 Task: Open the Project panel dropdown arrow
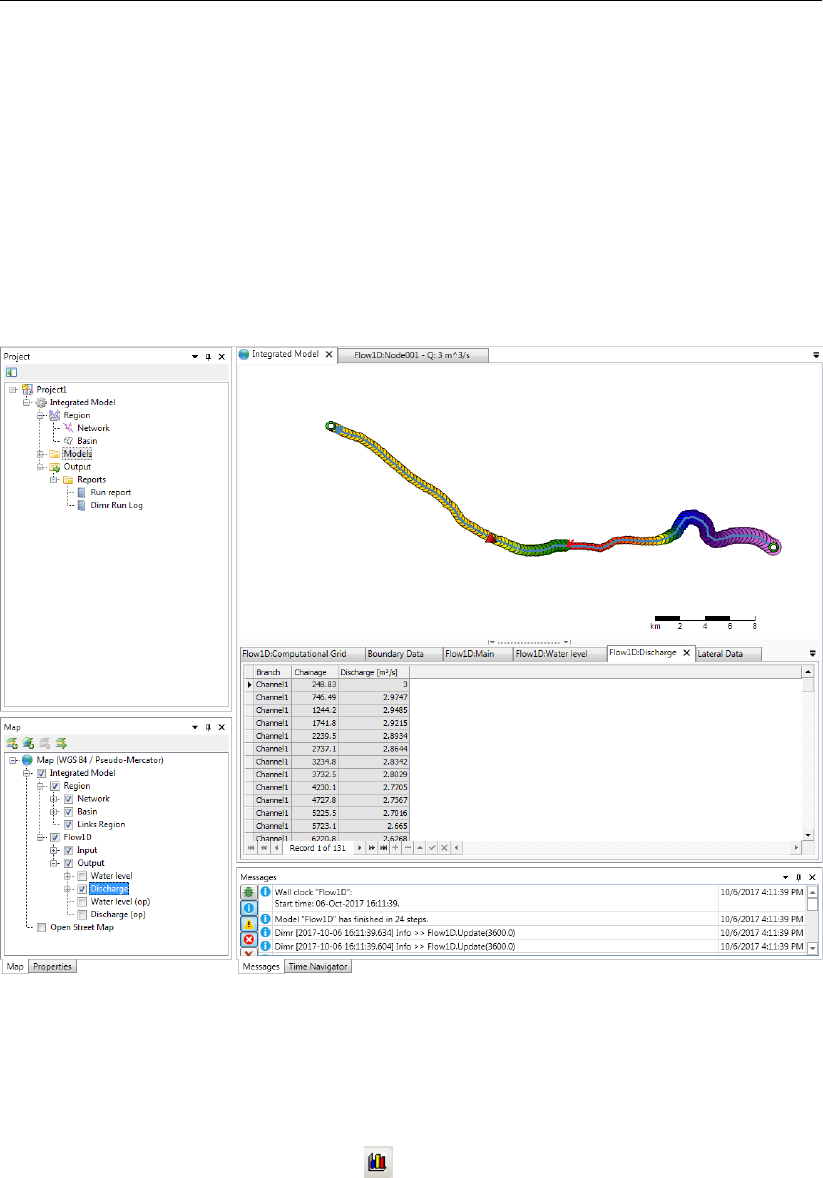click(x=195, y=357)
